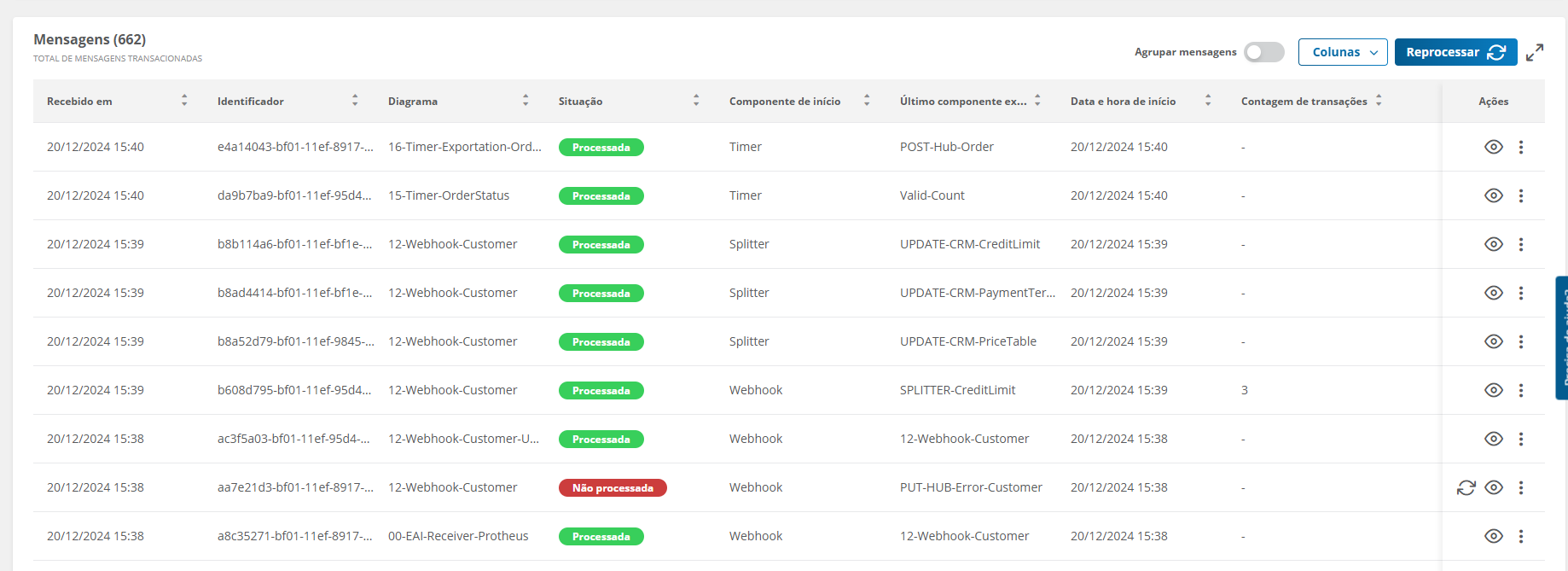Click diagram name 12-Webhook-Customer-U...

pos(463,439)
